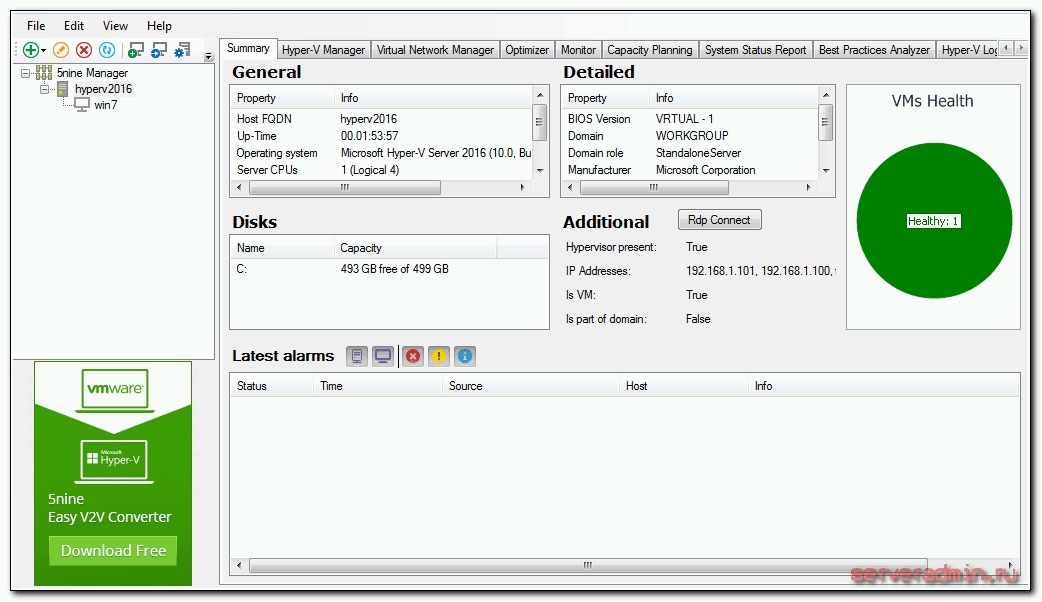The width and height of the screenshot is (1042, 602).
Task: Switch to the Capacity Planning tab
Action: (x=650, y=50)
